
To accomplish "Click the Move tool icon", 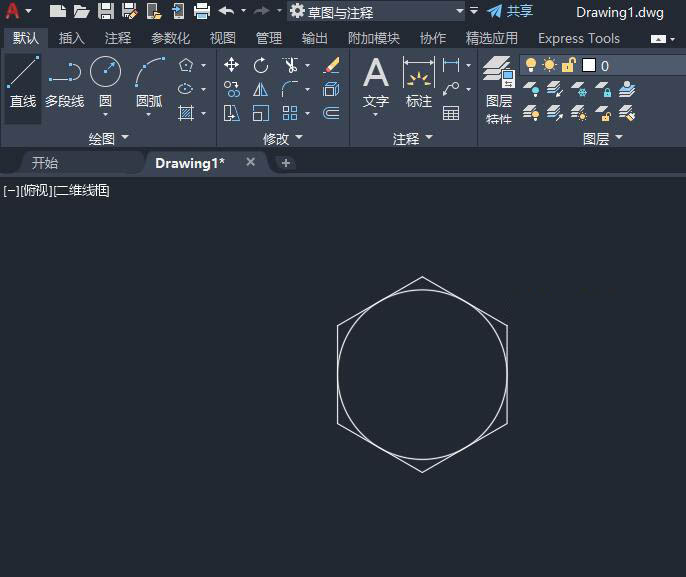I will (232, 65).
